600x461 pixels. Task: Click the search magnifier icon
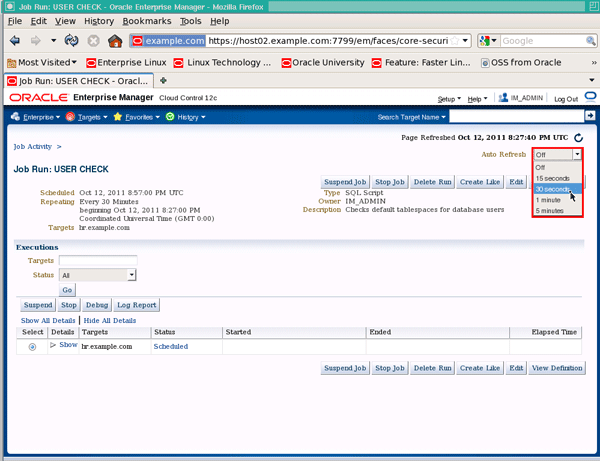[590, 41]
